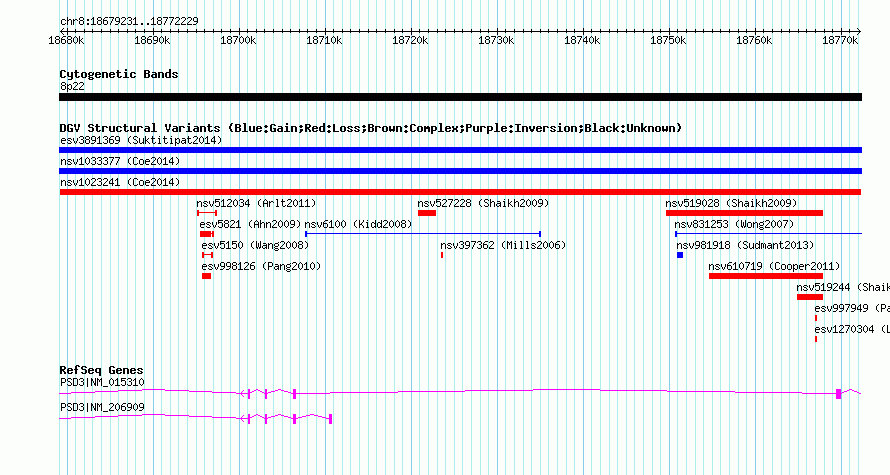Viewport: 890px width, 475px height.
Task: Click nsv831253 (Wong2007) label
Action: tap(734, 224)
